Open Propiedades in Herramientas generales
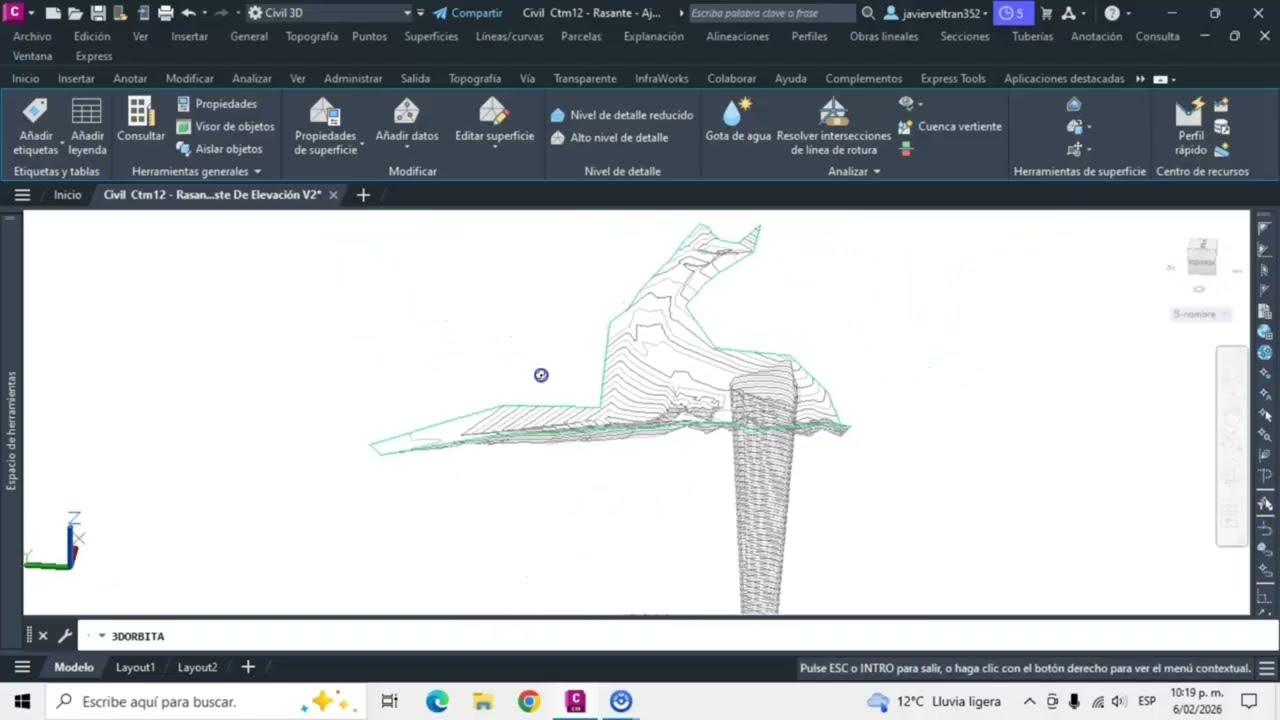Screen dimensions: 1280x720 coord(217,104)
